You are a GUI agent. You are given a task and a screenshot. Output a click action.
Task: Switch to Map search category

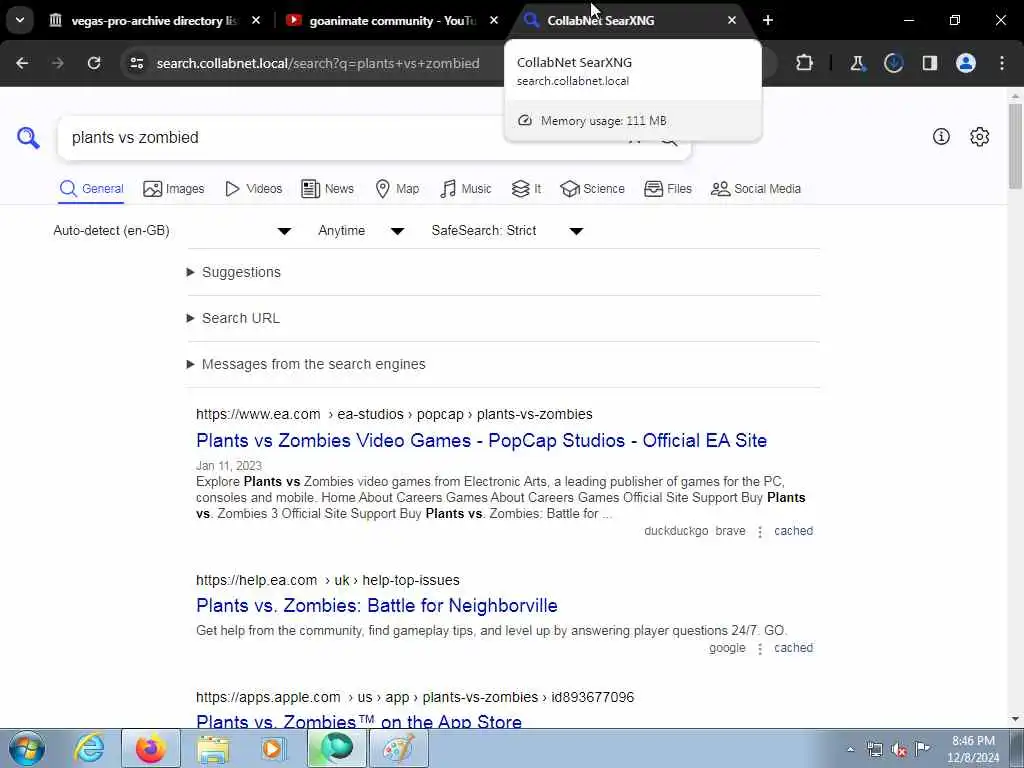[397, 189]
